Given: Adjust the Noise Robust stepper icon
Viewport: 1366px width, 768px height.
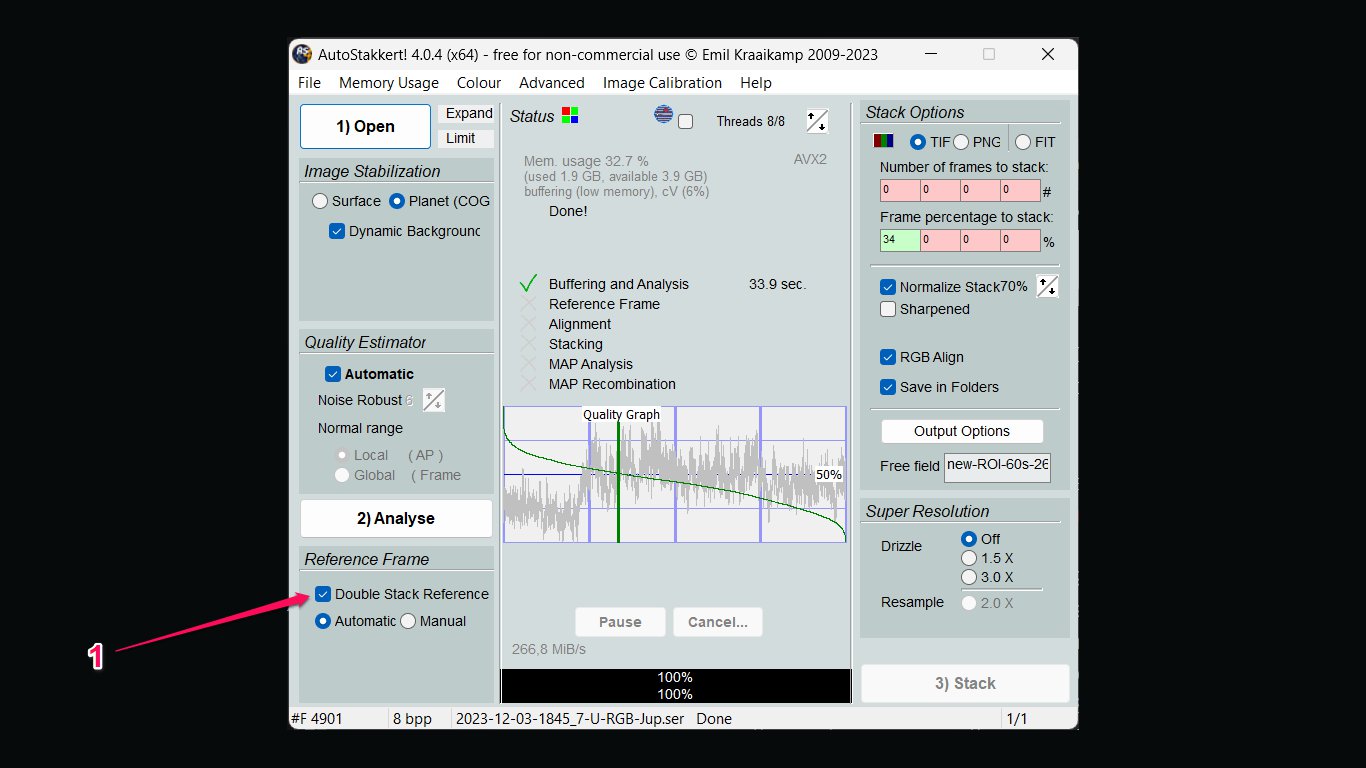Looking at the screenshot, I should coord(434,400).
